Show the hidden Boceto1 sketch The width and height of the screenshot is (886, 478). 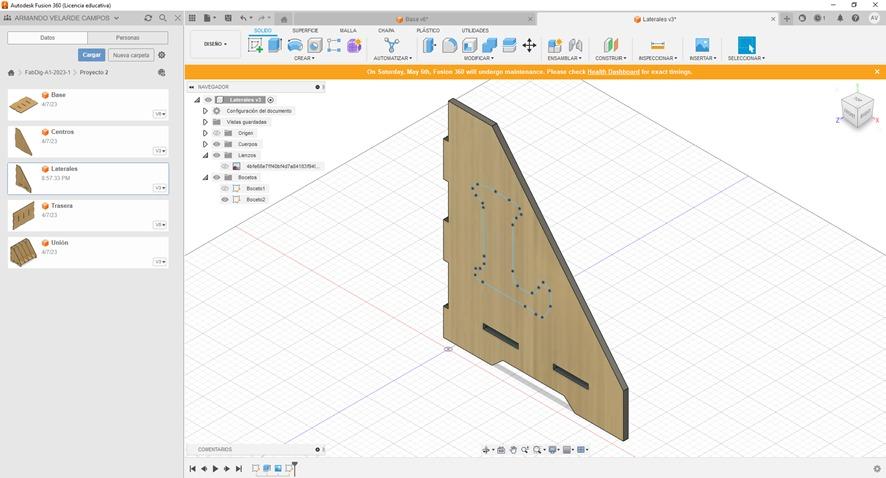coord(225,189)
